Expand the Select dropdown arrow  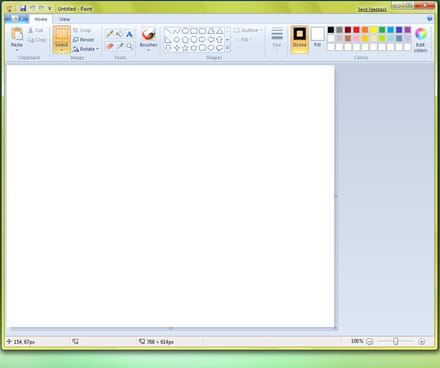coord(62,50)
